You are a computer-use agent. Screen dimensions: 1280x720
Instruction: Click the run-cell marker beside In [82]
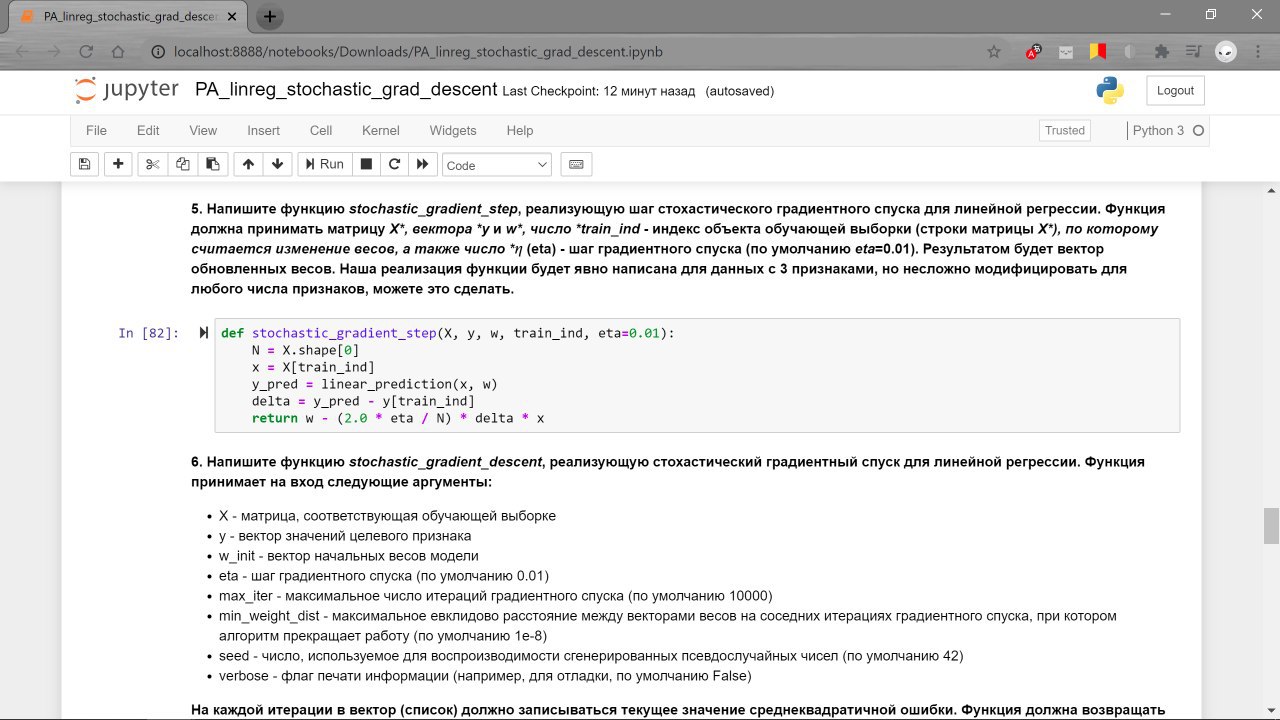point(204,333)
